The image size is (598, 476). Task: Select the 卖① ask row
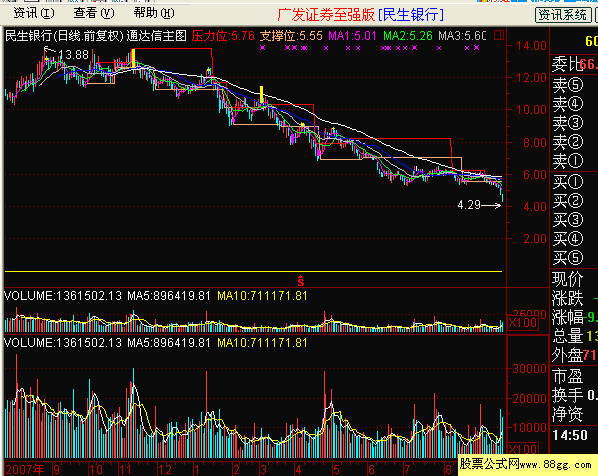pyautogui.click(x=574, y=161)
